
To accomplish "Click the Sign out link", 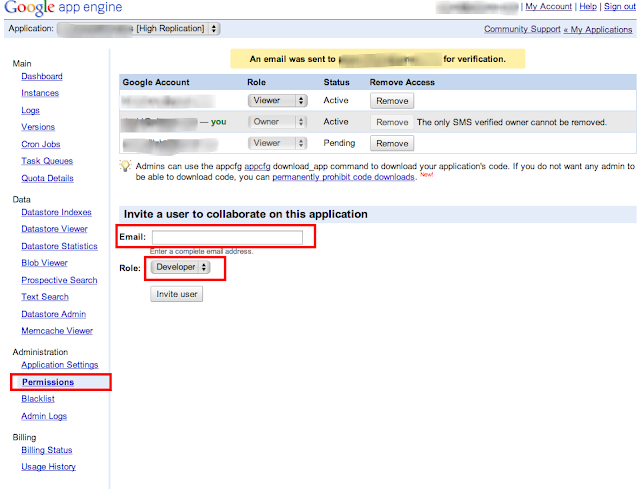I will [620, 7].
